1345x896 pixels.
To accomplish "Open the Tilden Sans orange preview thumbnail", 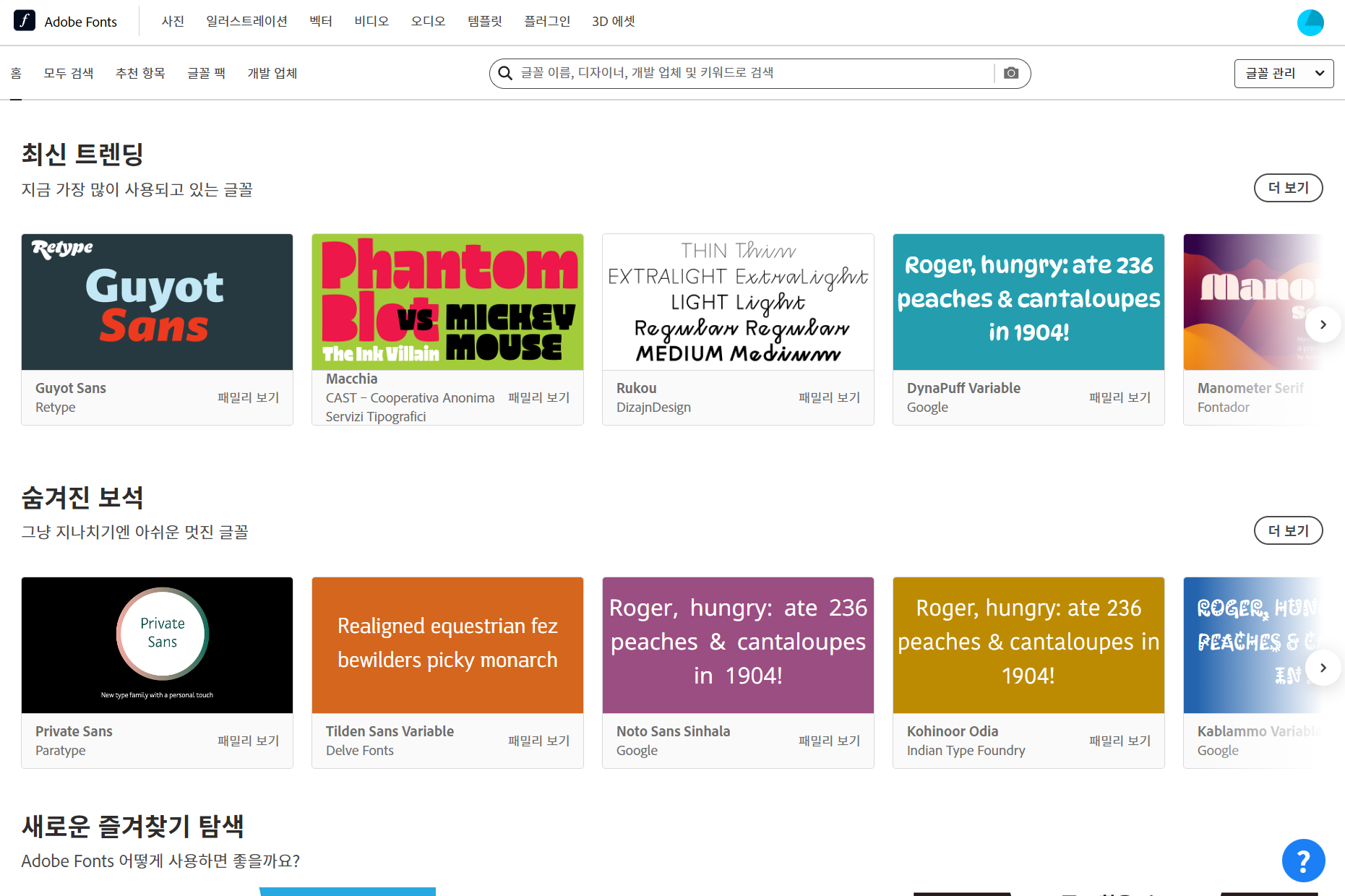I will 447,645.
